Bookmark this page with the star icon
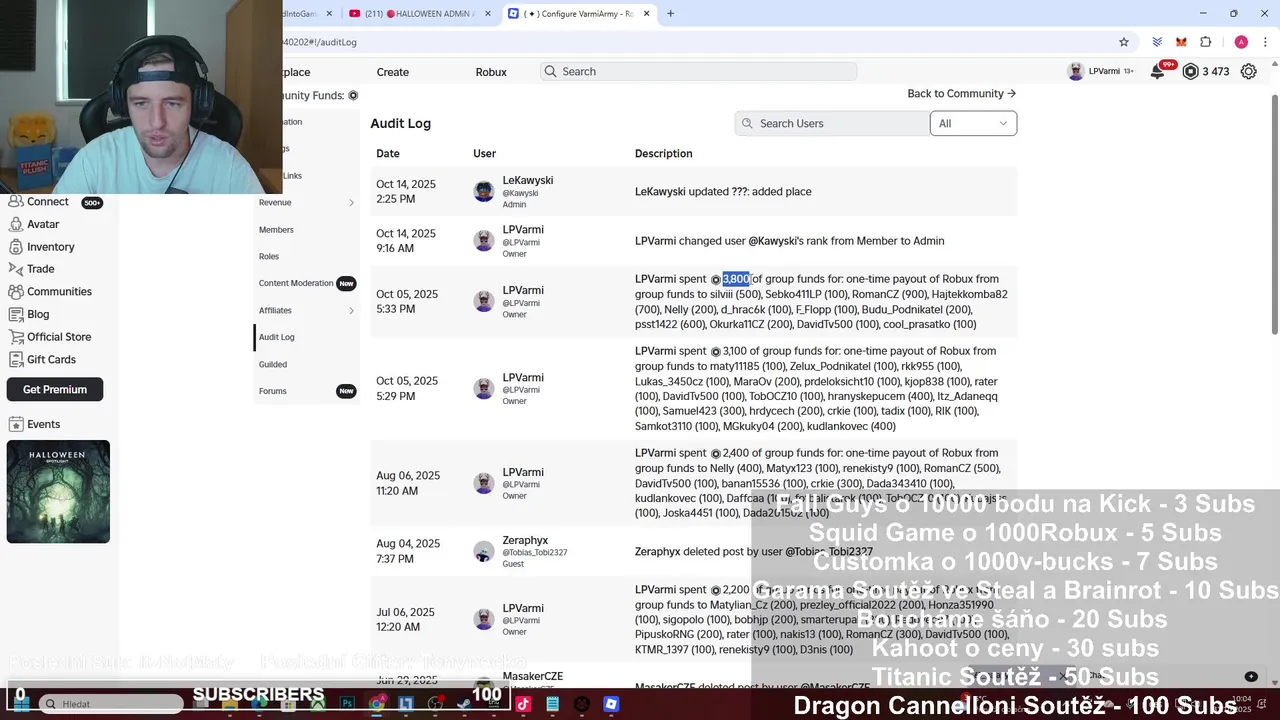 click(x=1124, y=42)
